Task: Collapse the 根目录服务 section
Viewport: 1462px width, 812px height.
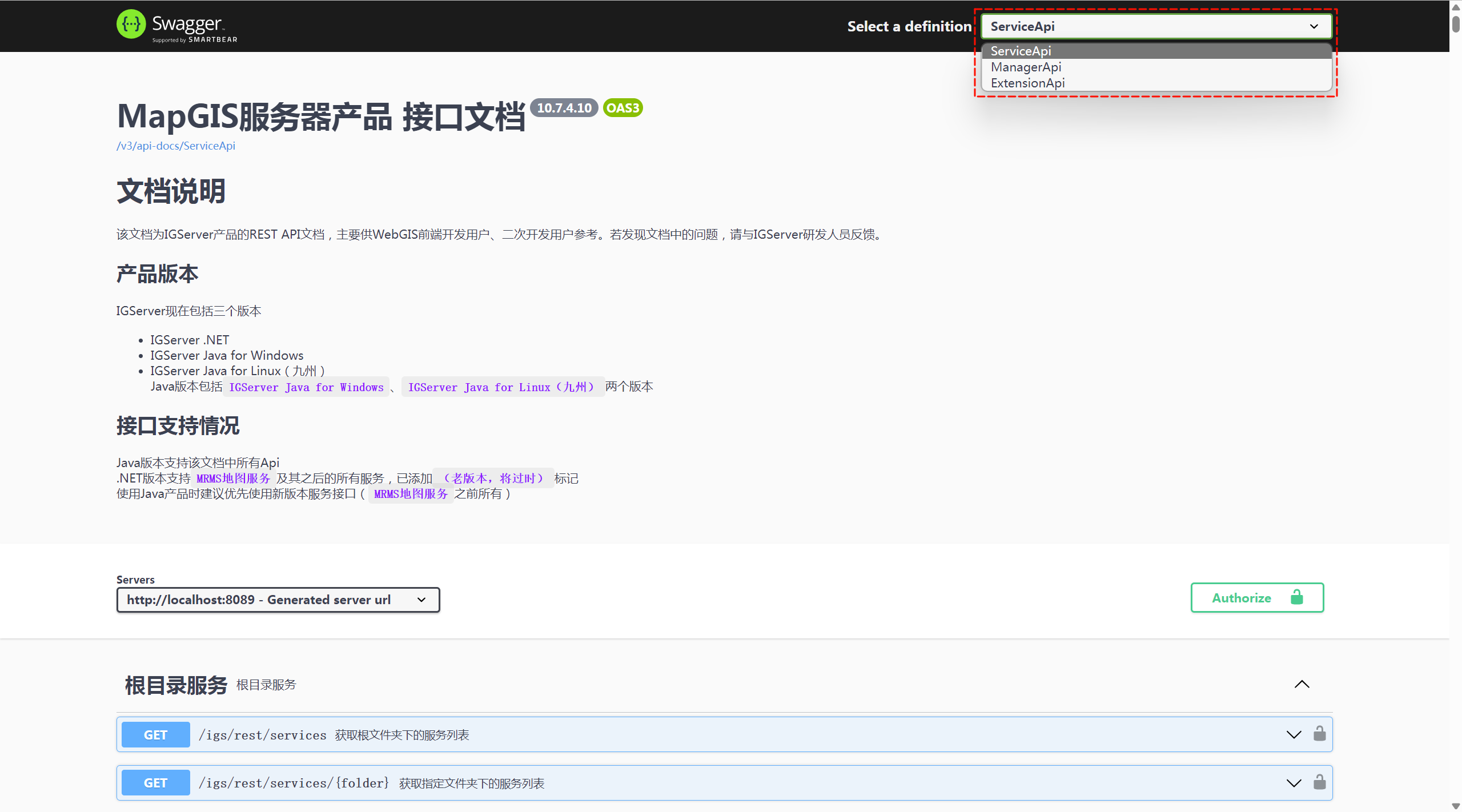Action: click(x=1301, y=684)
